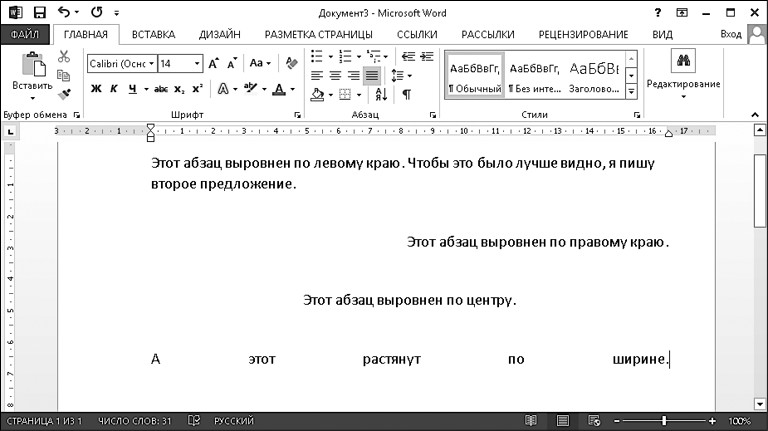
Task: Click the zoom slider handle
Action: point(665,421)
